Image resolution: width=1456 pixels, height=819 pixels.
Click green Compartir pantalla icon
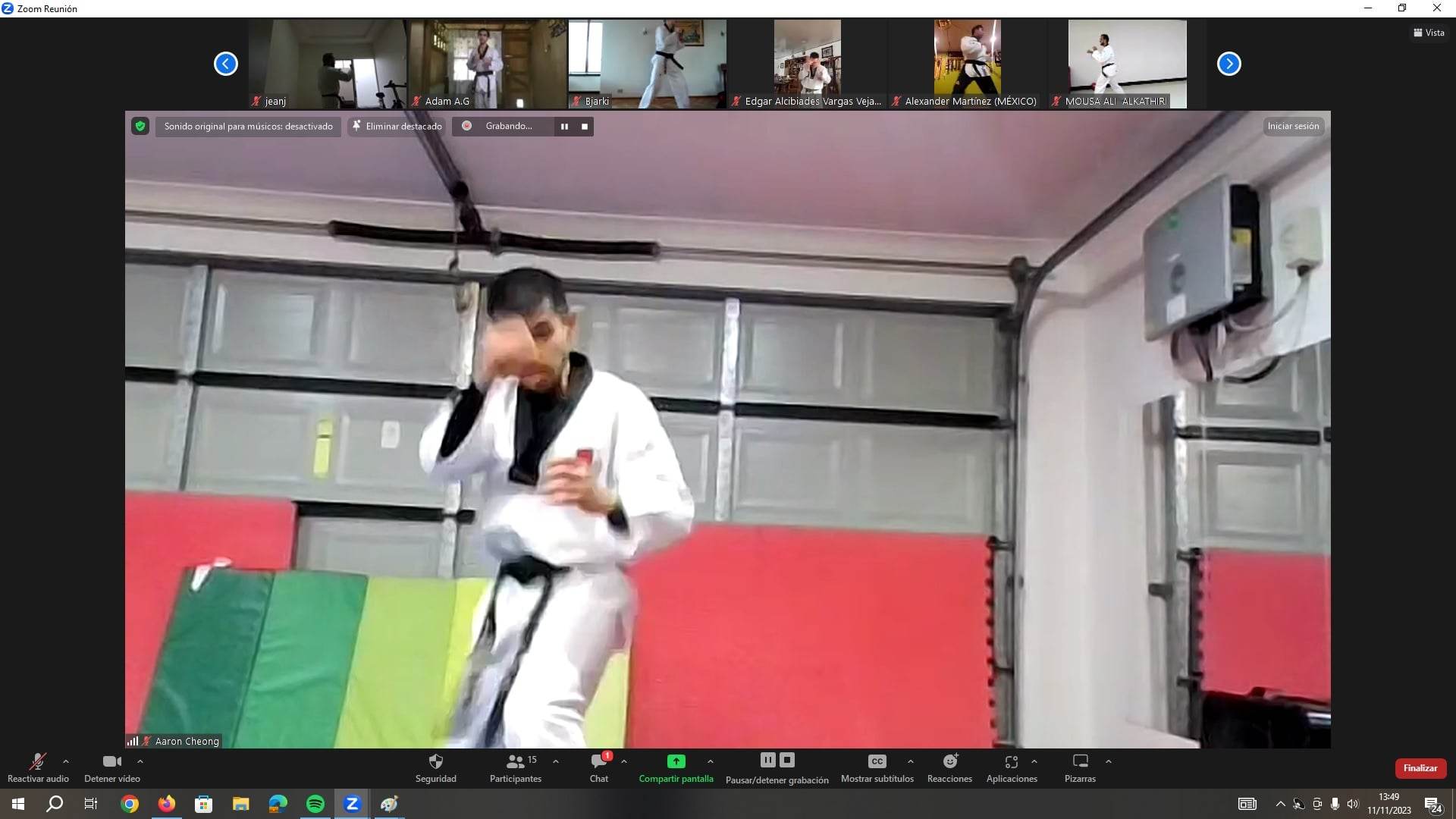(x=676, y=761)
